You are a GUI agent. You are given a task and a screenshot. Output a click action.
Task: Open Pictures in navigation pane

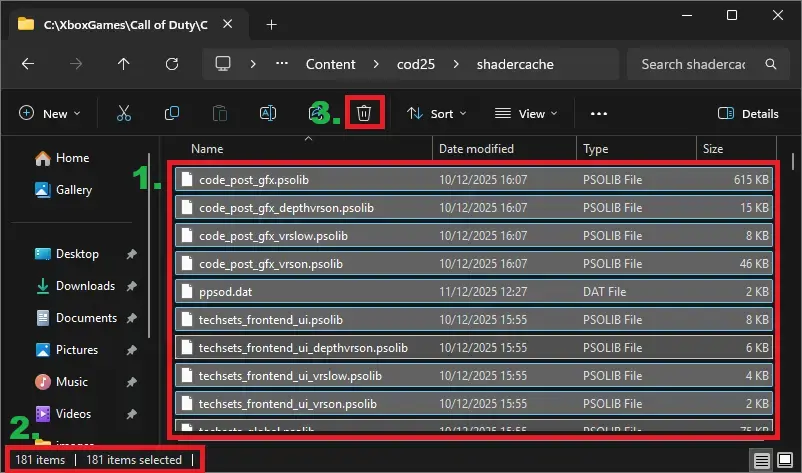[66, 350]
